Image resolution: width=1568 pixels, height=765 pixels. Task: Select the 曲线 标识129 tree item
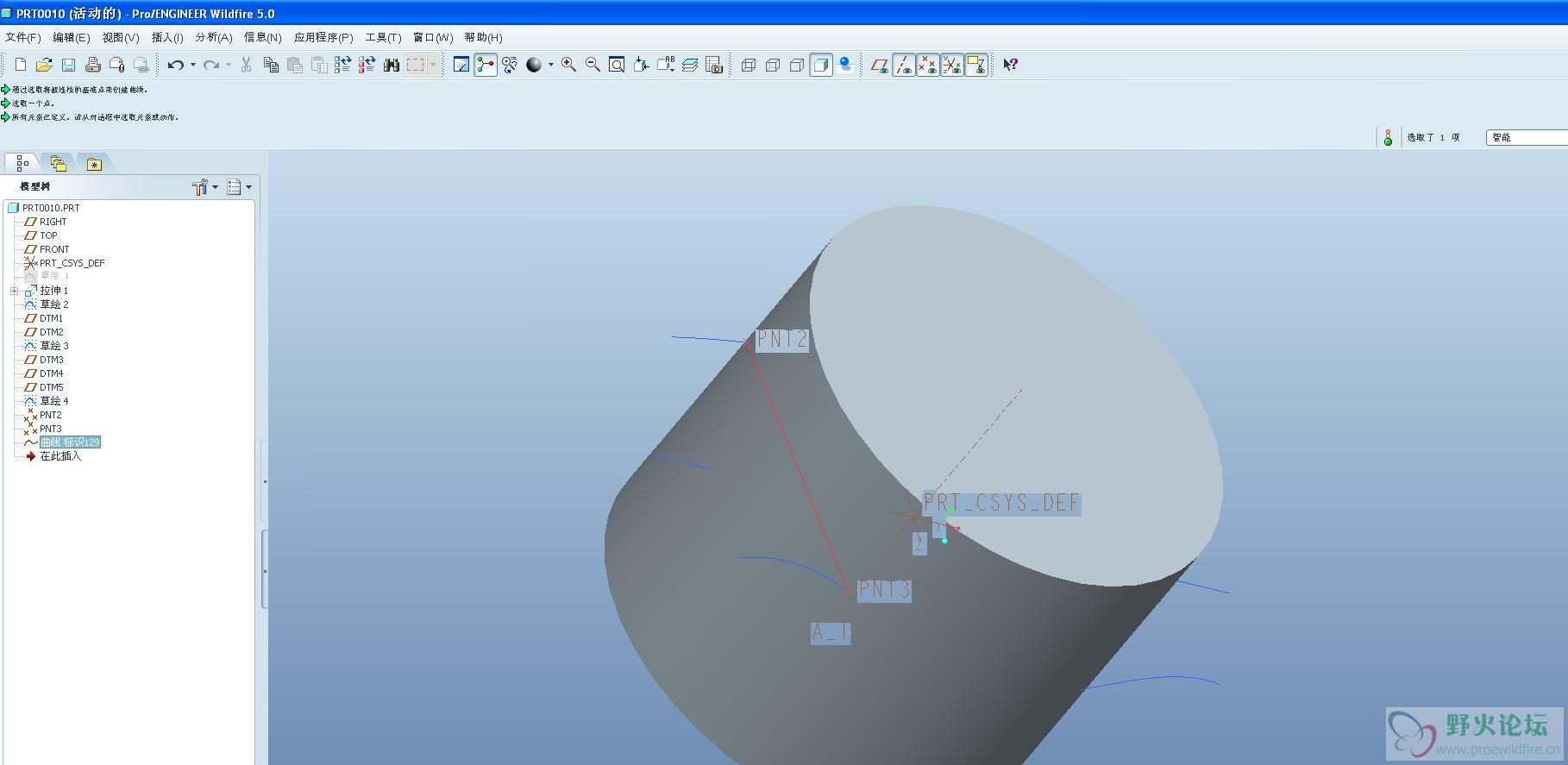click(70, 442)
